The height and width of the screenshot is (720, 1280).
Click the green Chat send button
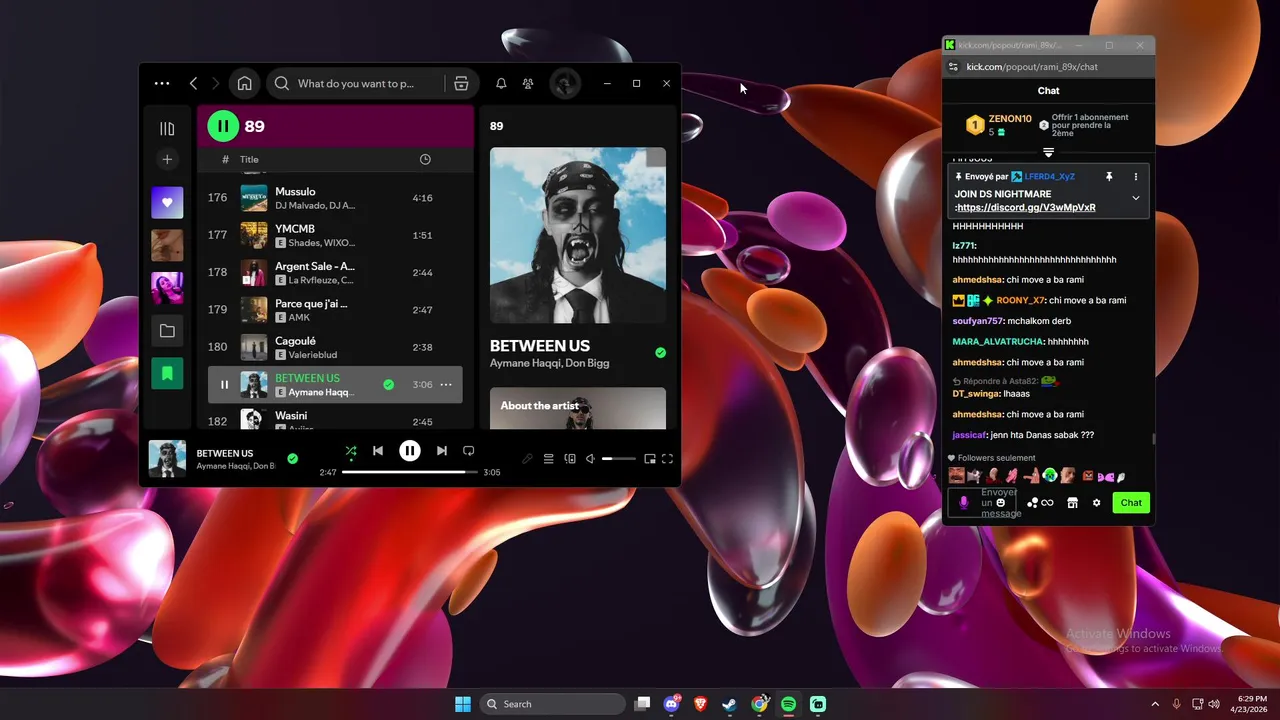[1131, 503]
